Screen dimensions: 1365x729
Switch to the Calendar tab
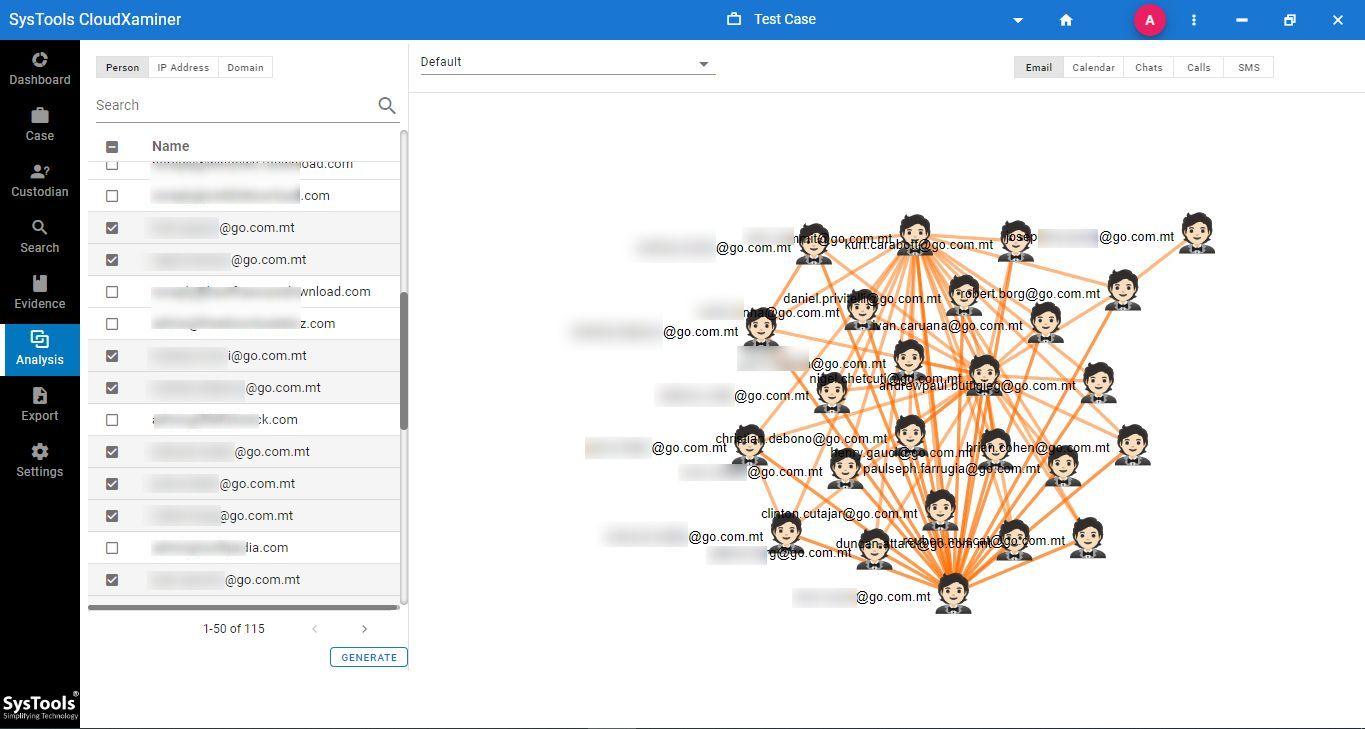click(x=1093, y=68)
